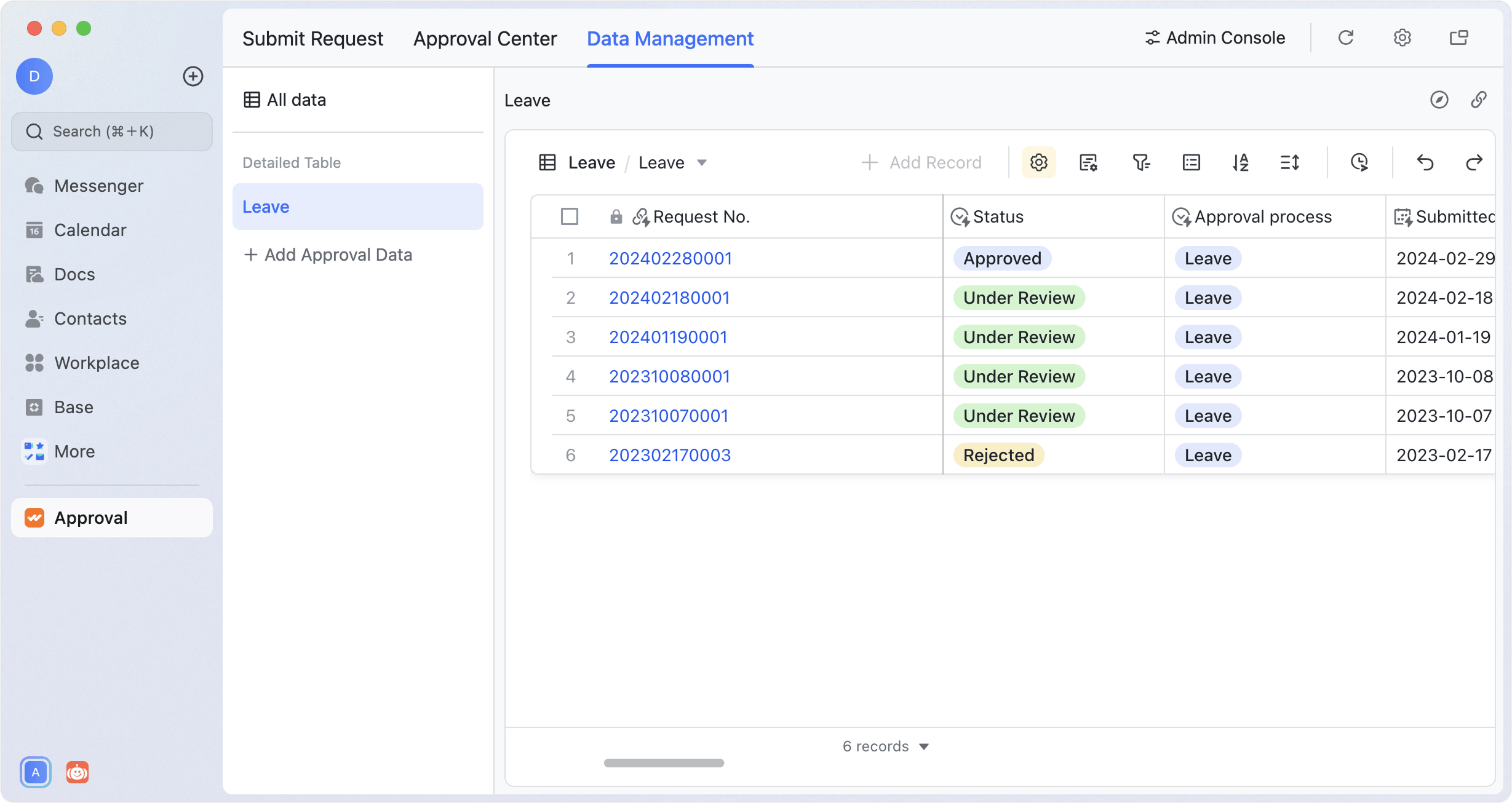Click the undo icon
Image resolution: width=1512 pixels, height=803 pixels.
point(1426,162)
